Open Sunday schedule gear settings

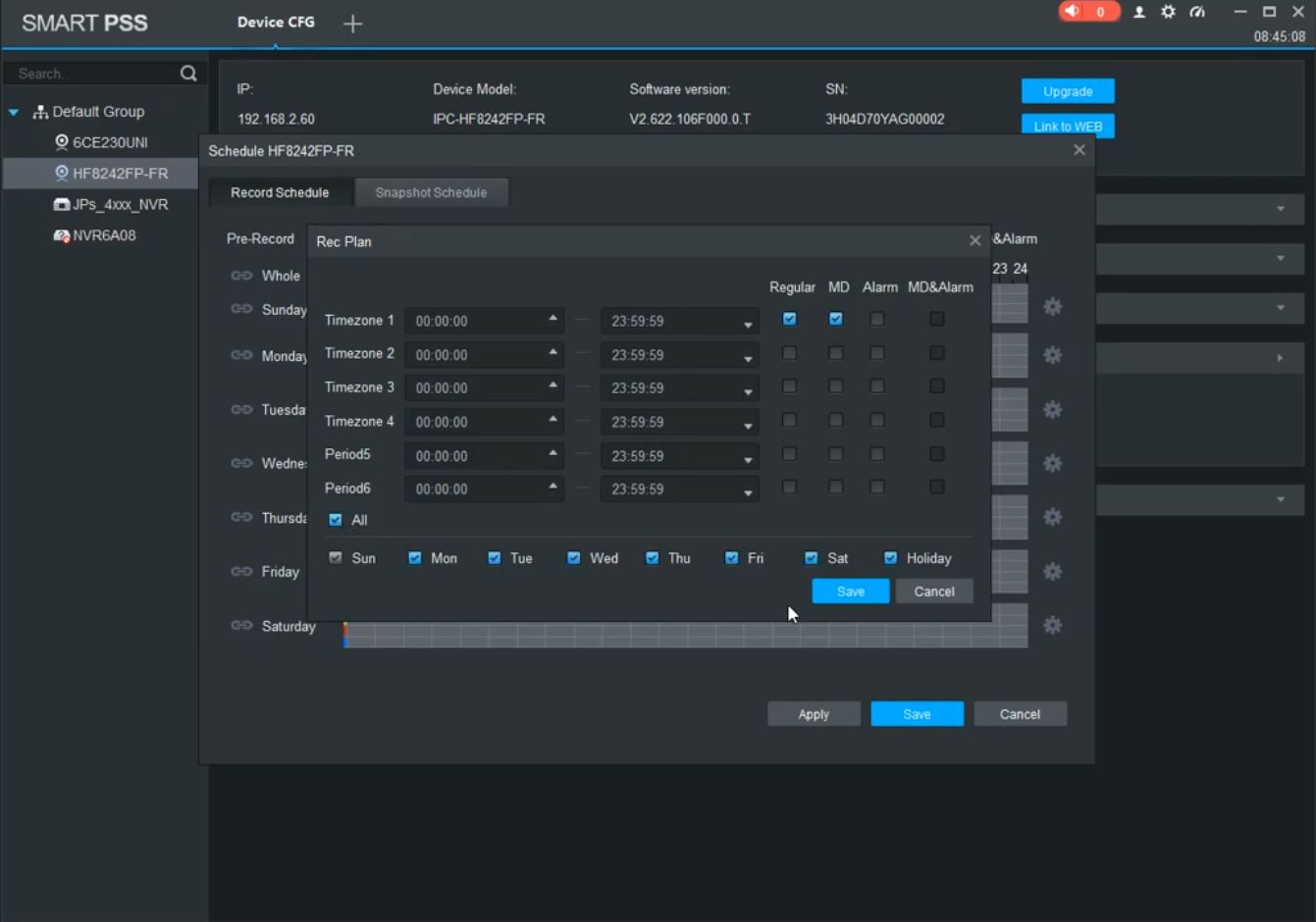pos(1052,307)
